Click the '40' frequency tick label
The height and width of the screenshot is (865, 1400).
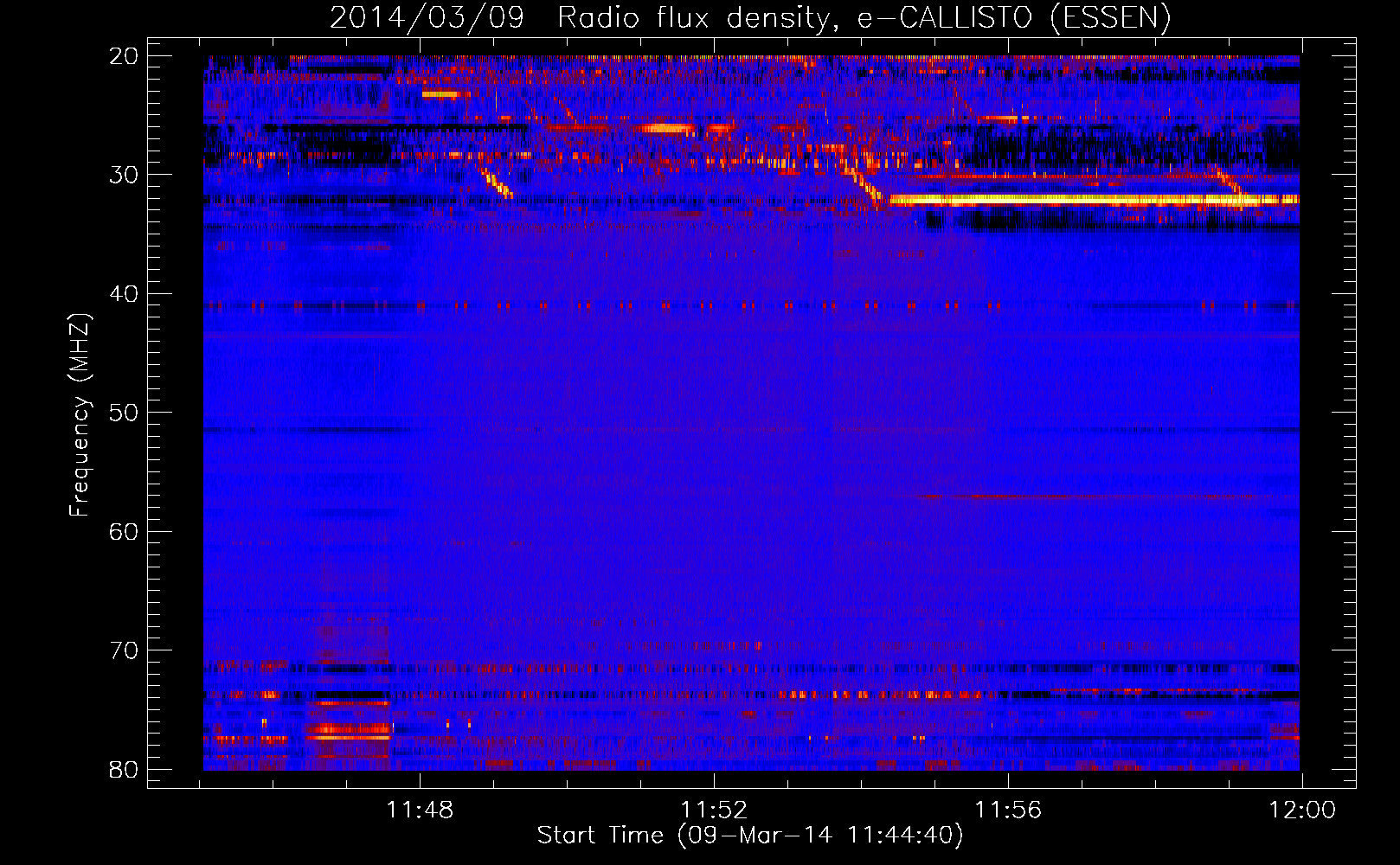point(125,294)
